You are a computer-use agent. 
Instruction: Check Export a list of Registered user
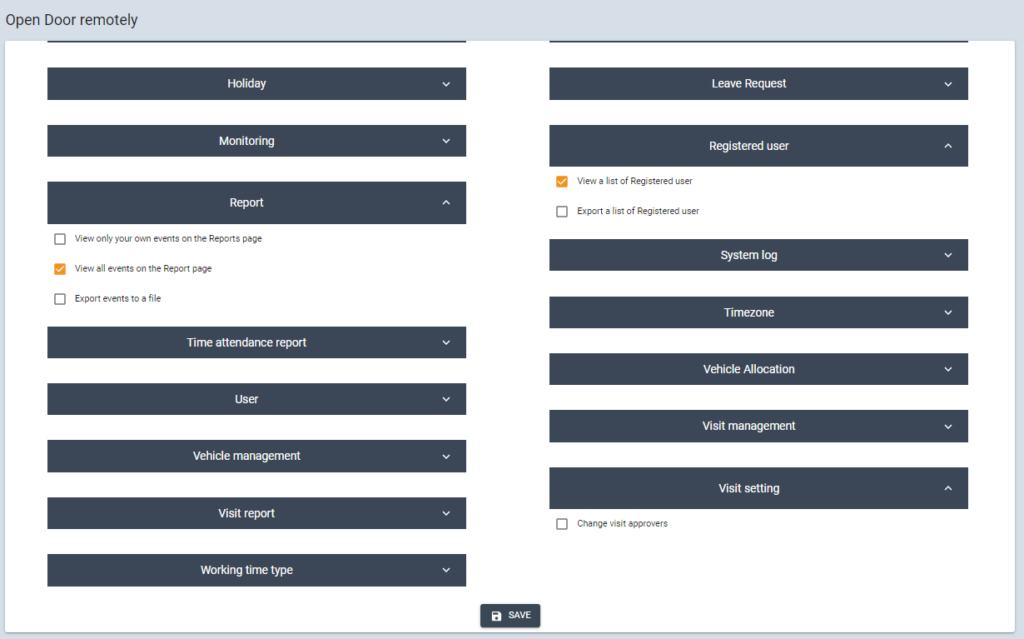[x=562, y=212]
